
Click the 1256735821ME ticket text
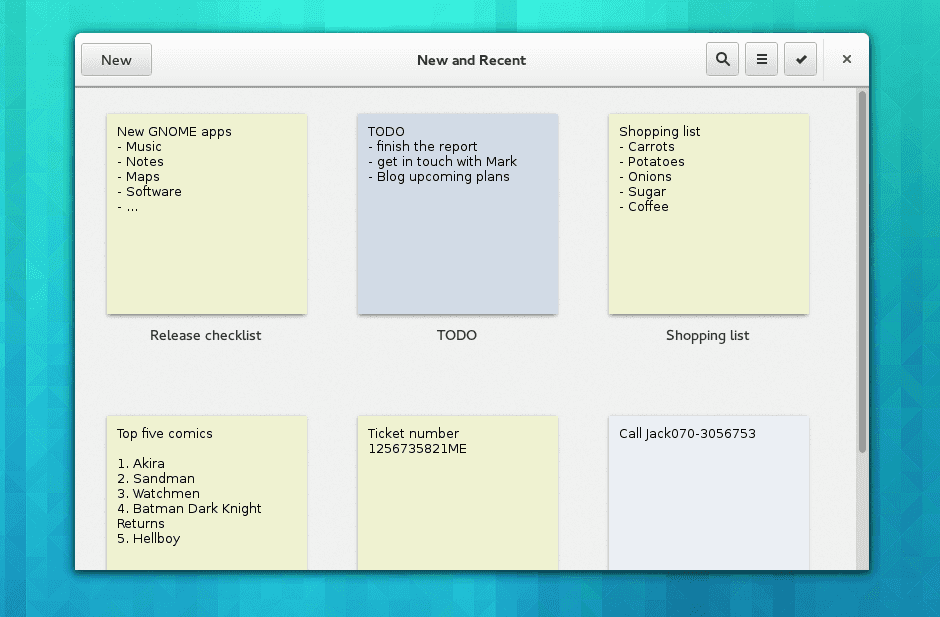click(x=417, y=449)
